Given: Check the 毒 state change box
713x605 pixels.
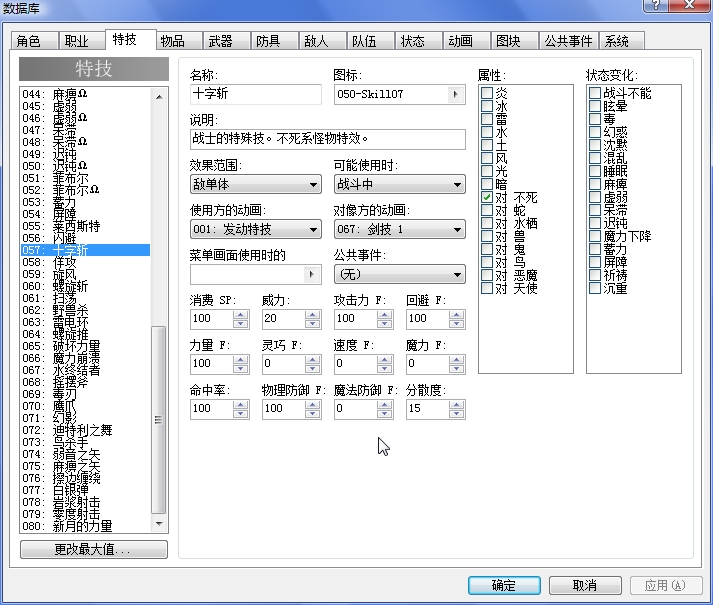Looking at the screenshot, I should (595, 119).
